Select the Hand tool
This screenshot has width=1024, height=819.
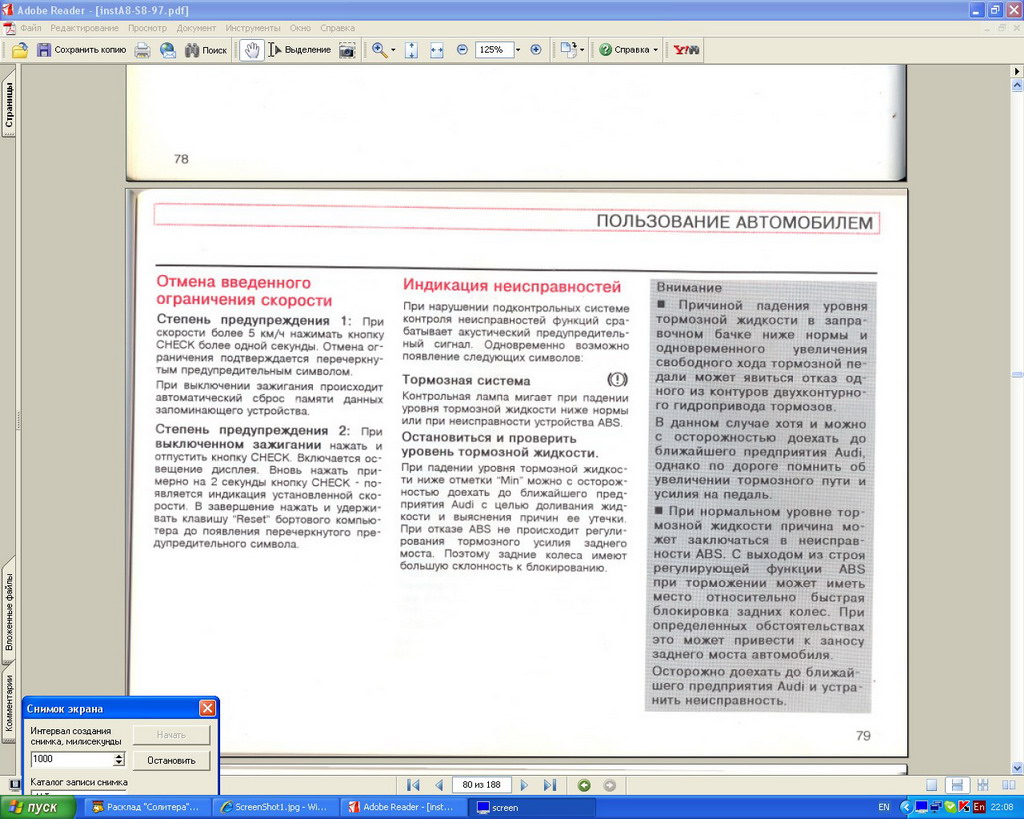[x=251, y=50]
